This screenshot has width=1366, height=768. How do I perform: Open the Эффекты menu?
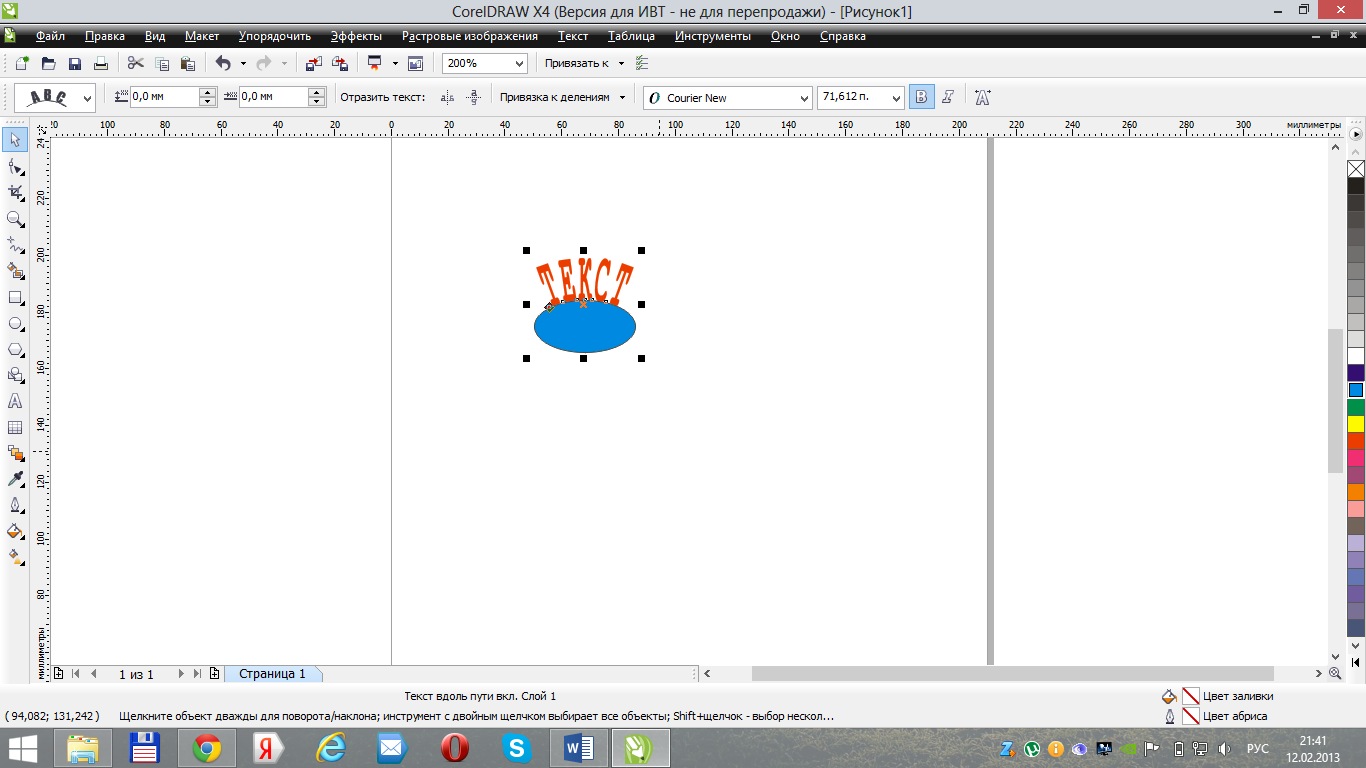click(356, 36)
